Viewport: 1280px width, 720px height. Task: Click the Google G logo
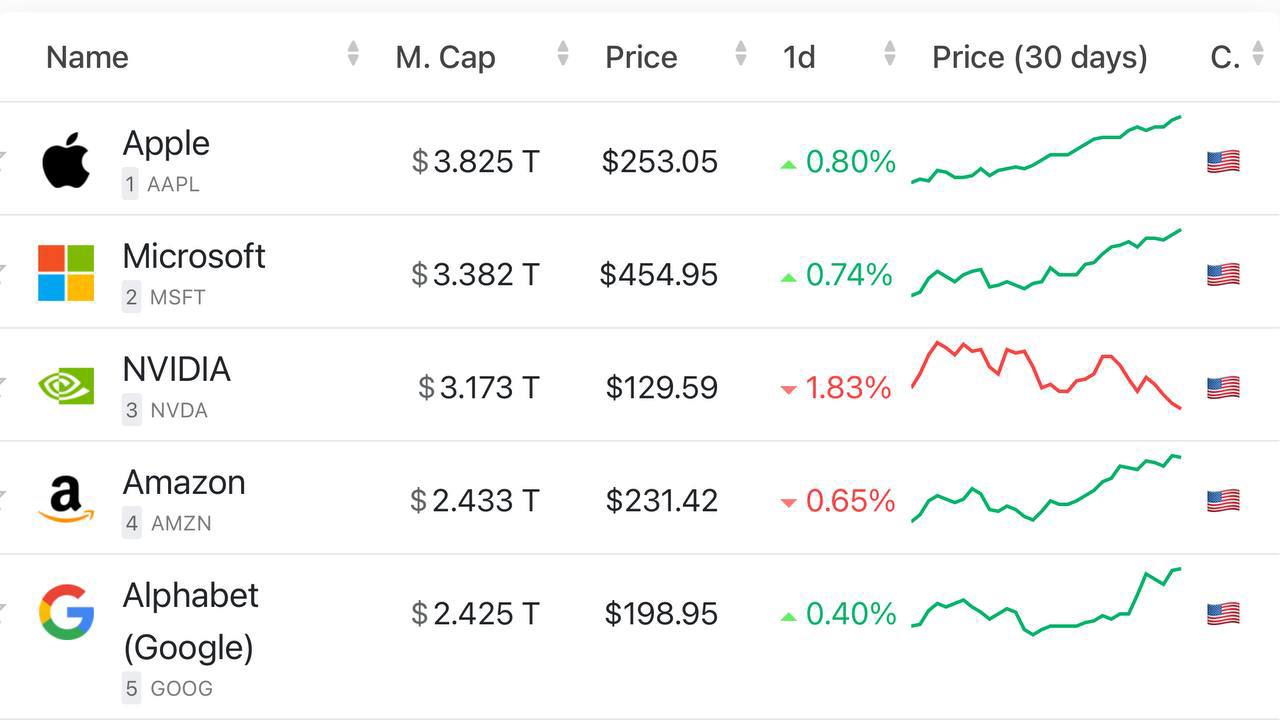coord(66,612)
